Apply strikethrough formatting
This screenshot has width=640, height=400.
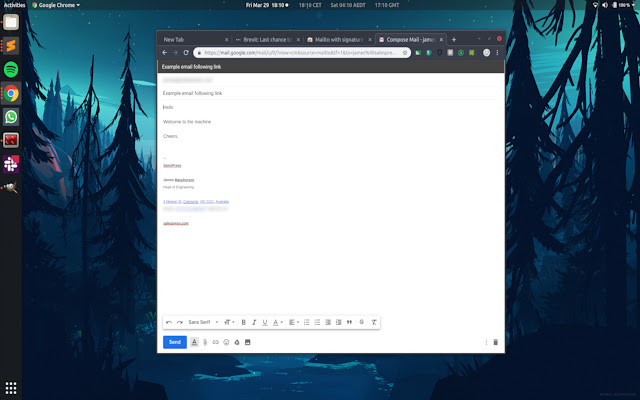(x=362, y=322)
